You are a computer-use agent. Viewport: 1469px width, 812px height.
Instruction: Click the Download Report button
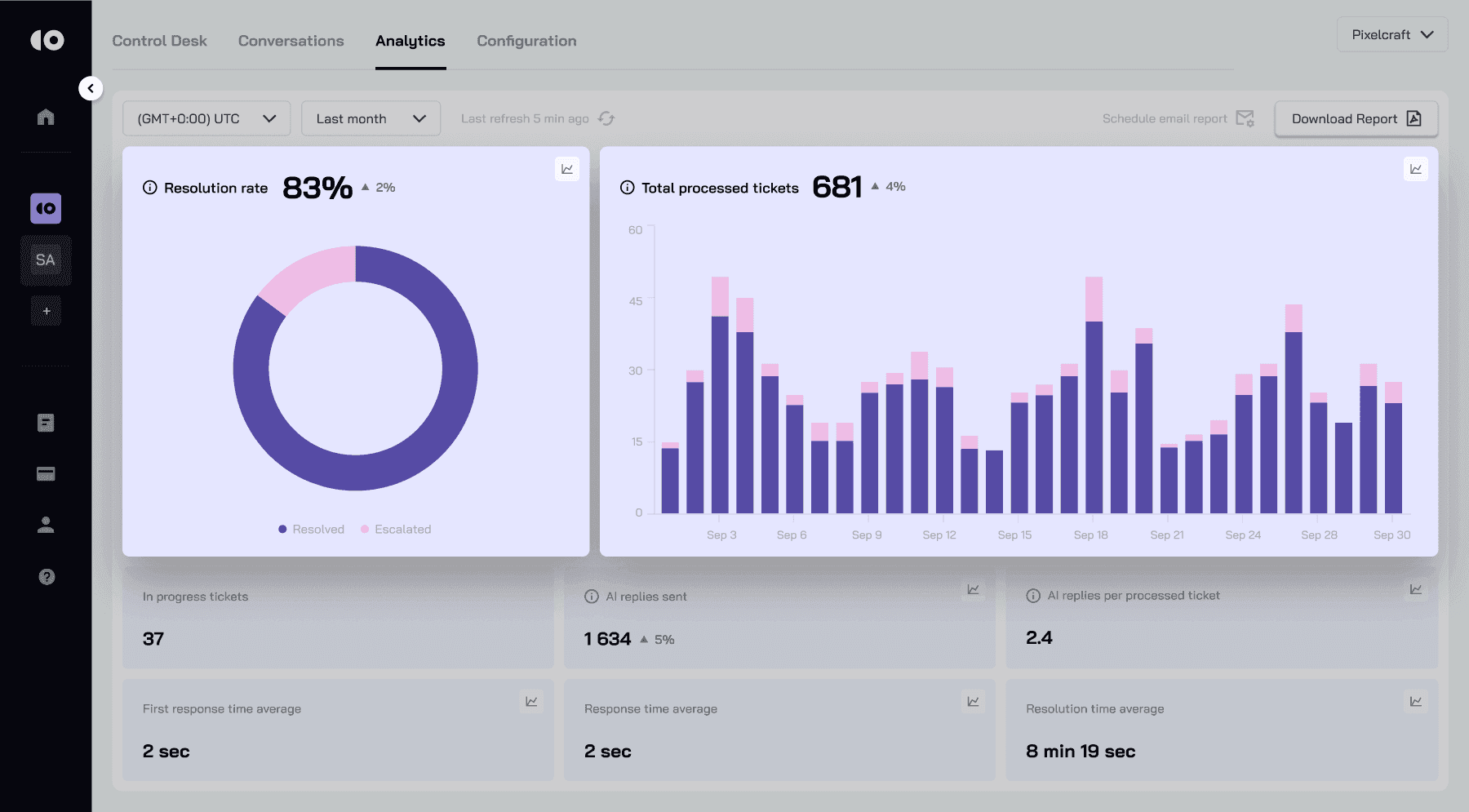pos(1356,118)
